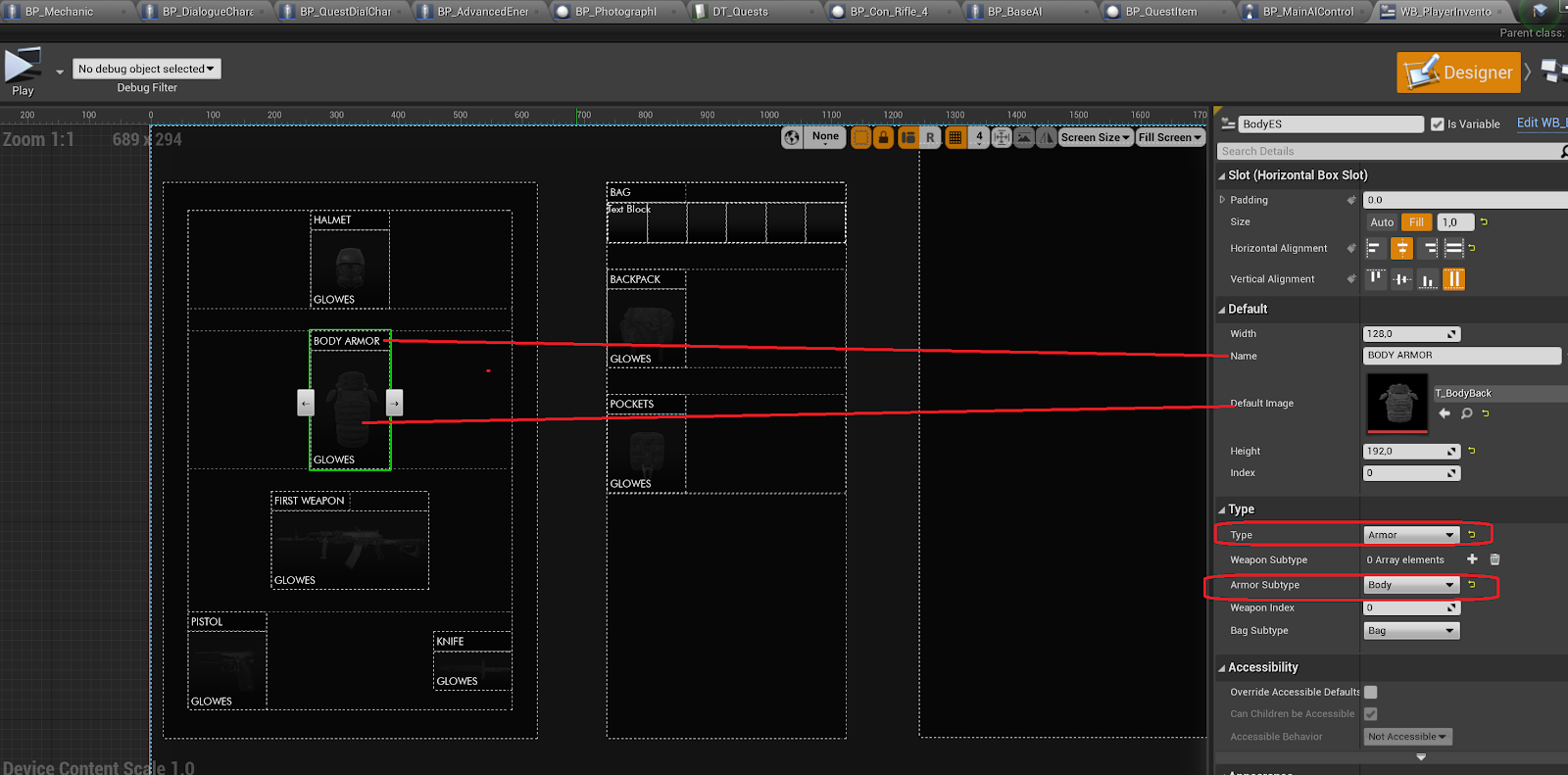Click the right arrow handle on BODY ARMOR slot
Screen dimensions: 1568x775
[x=394, y=403]
